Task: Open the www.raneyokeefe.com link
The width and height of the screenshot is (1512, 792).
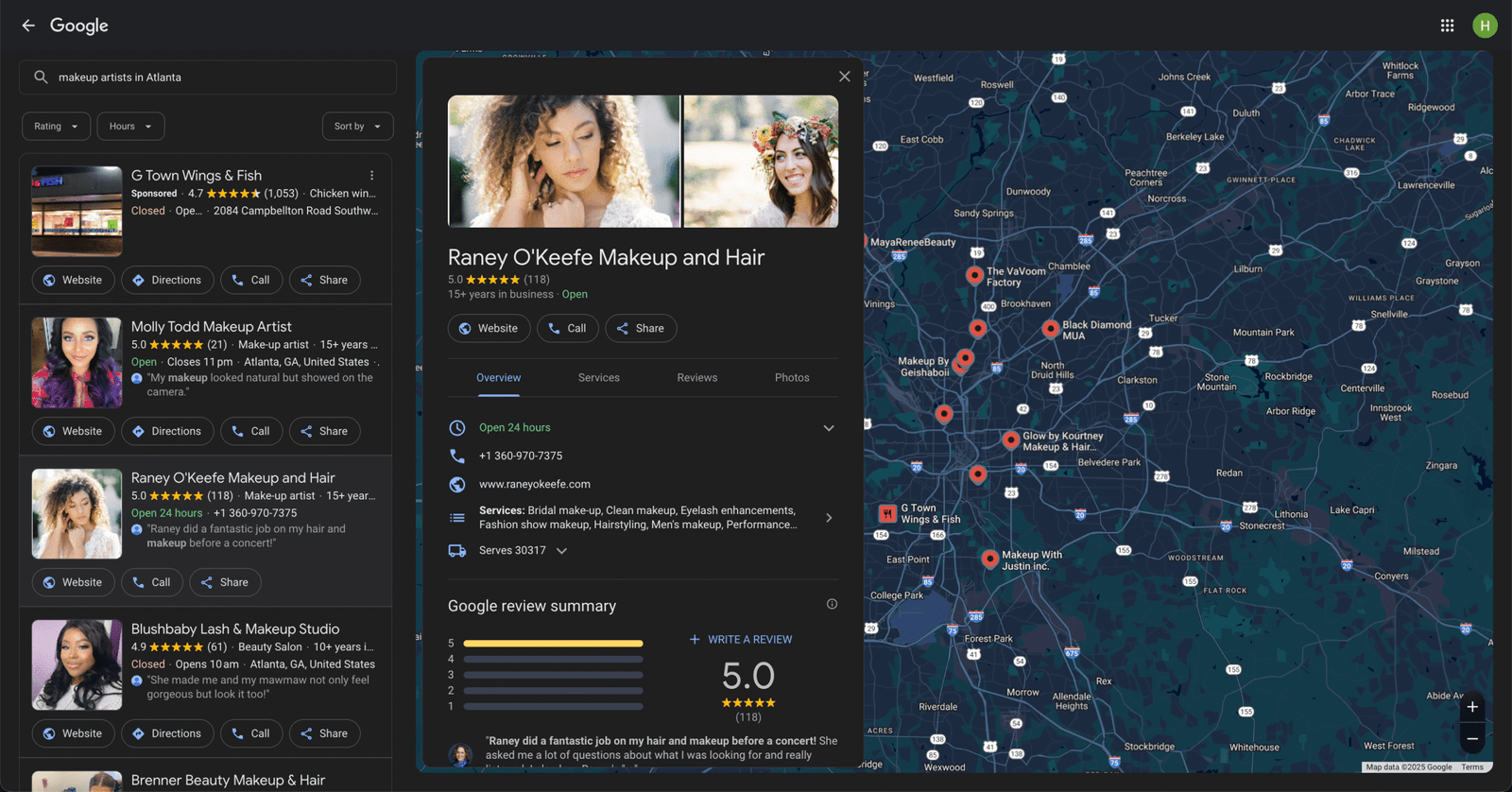Action: [x=535, y=484]
